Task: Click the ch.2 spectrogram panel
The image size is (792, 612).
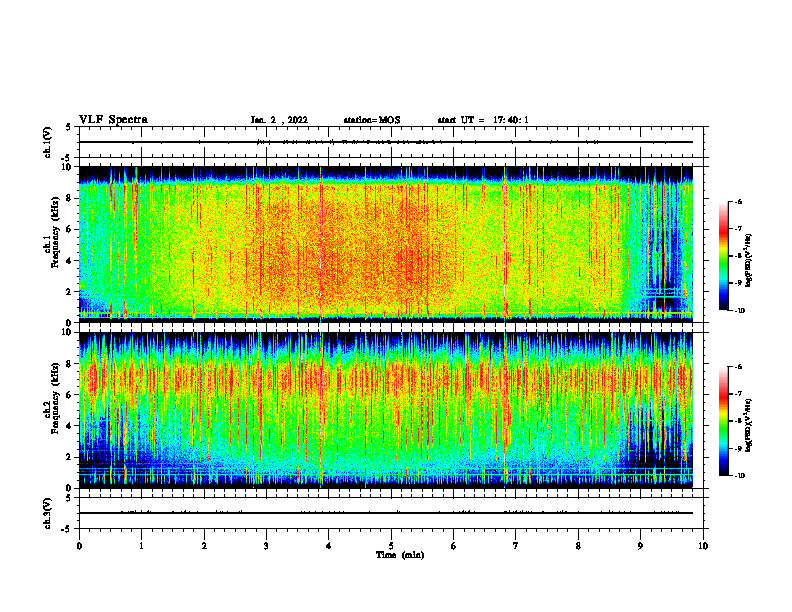Action: point(386,410)
